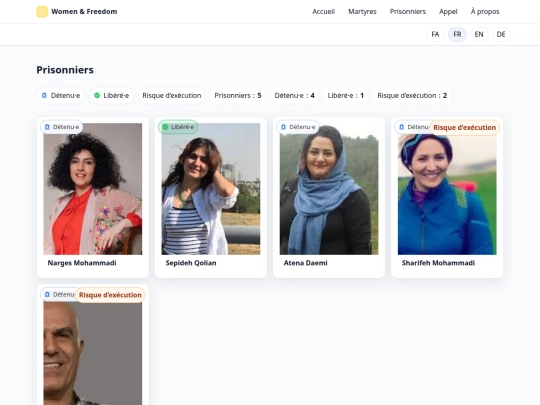The image size is (540, 405).
Task: Click Détenu badge on Sharifeh Mohammadi card
Action: [412, 127]
